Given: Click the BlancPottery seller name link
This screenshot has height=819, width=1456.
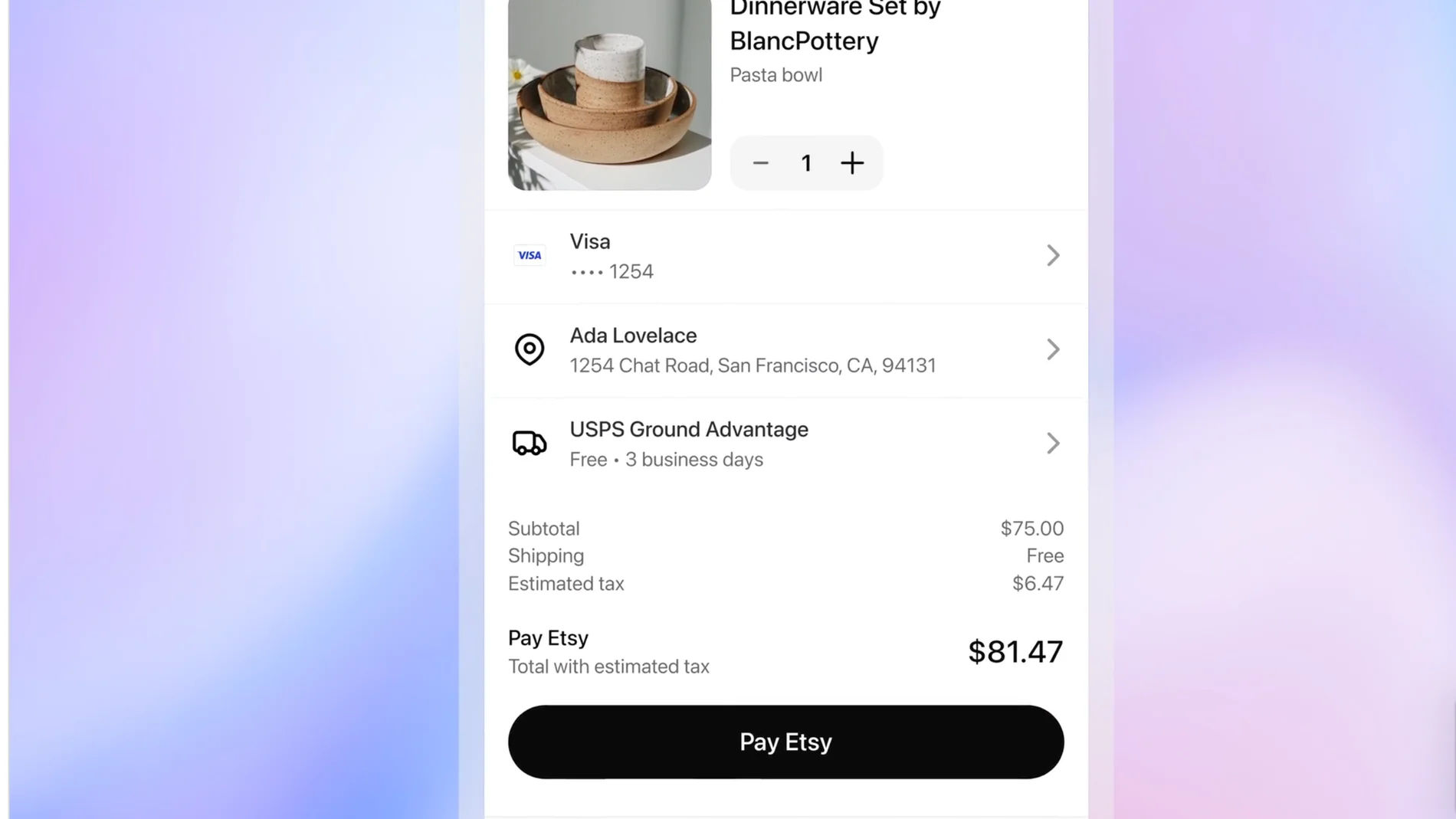Looking at the screenshot, I should pyautogui.click(x=803, y=41).
